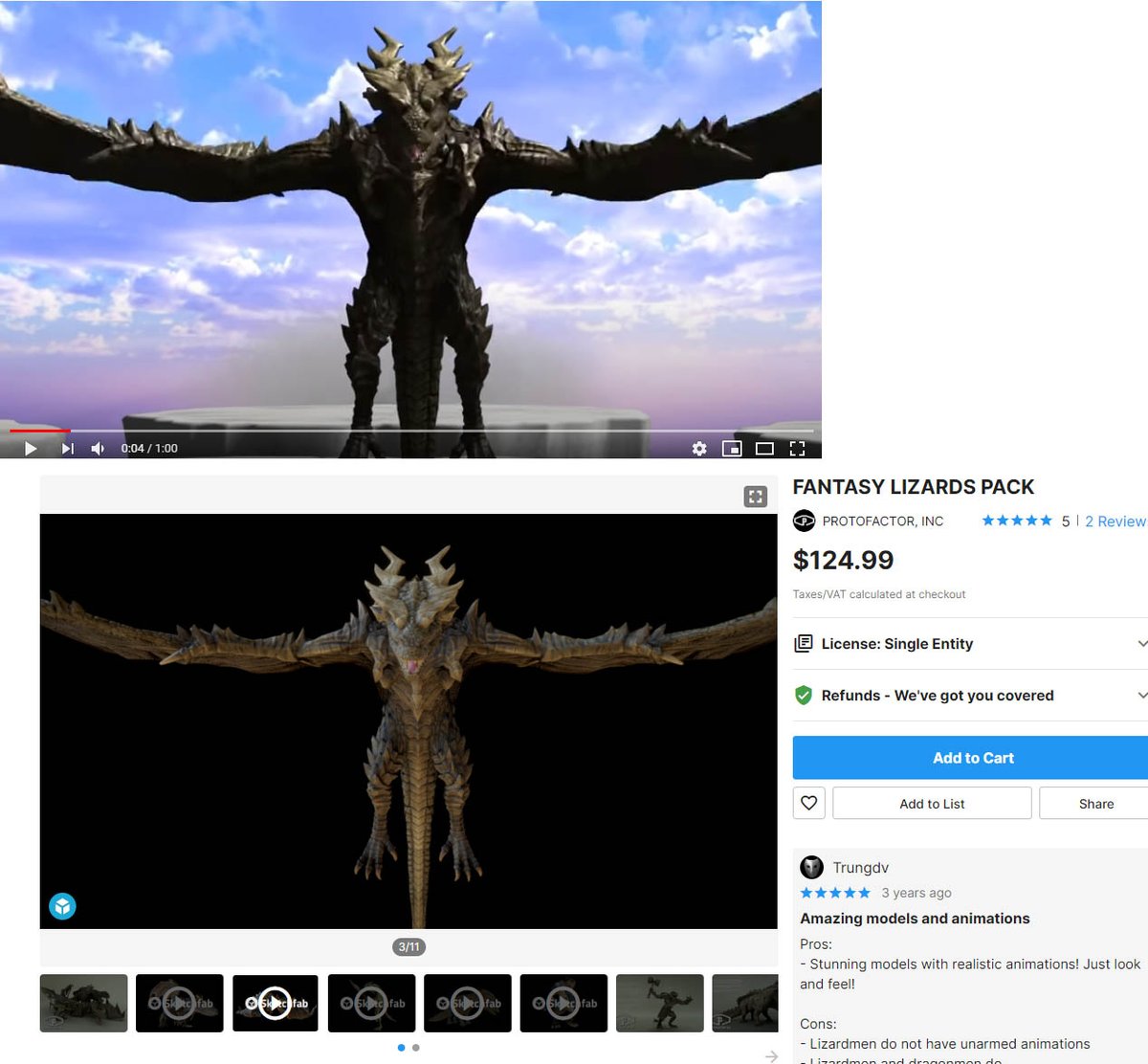Open Trungdv reviewer avatar
The image size is (1148, 1064).
812,868
